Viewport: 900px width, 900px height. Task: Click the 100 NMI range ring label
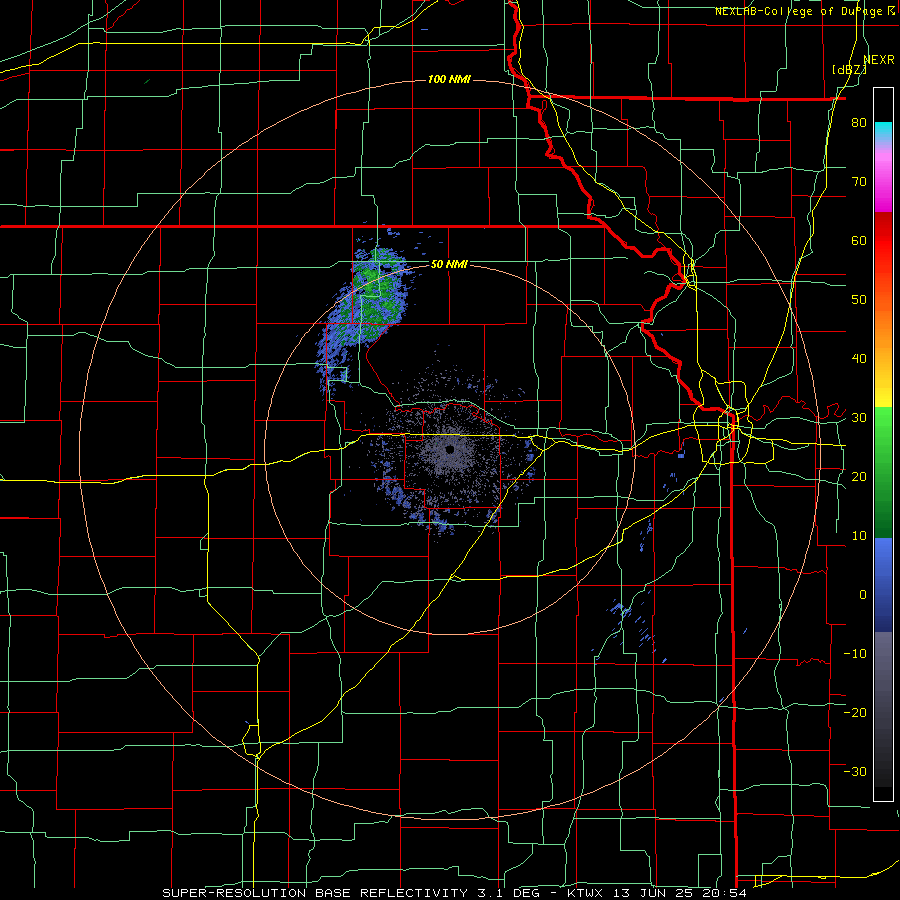coord(449,79)
